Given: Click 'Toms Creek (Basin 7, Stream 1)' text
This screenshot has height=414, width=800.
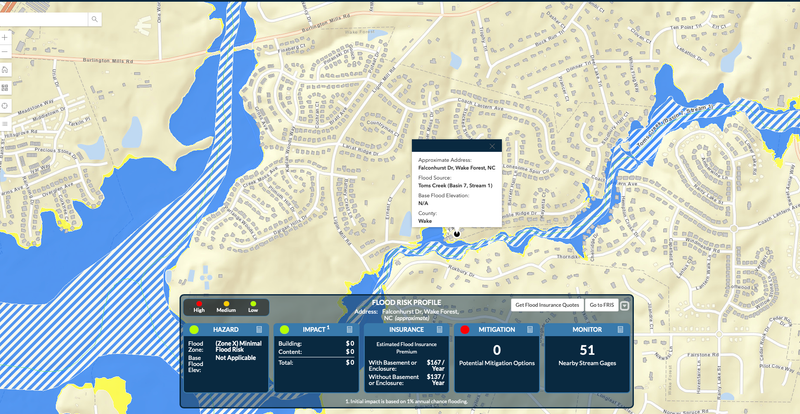Looking at the screenshot, I should click(x=455, y=185).
